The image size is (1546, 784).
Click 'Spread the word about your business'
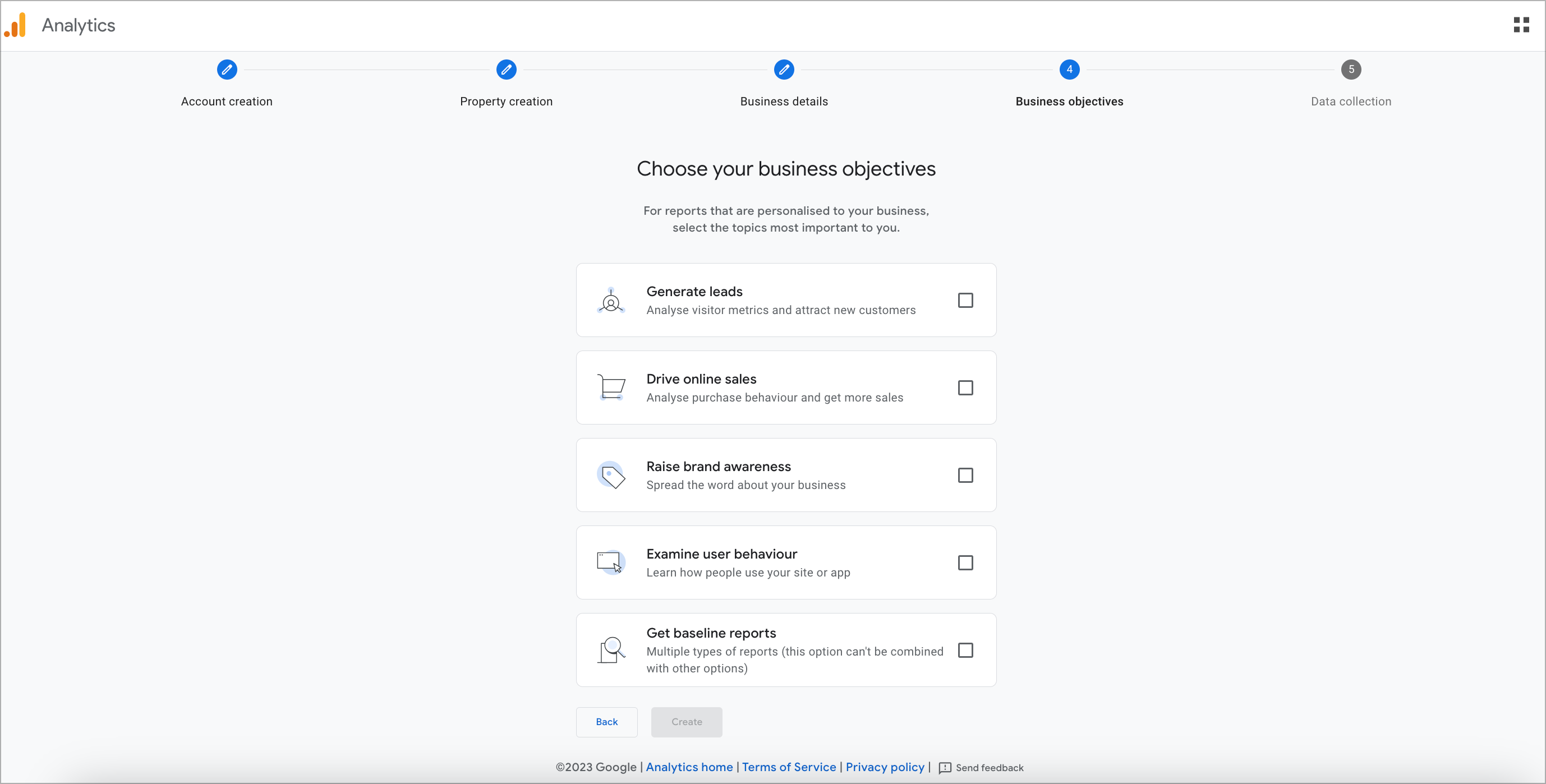(746, 485)
